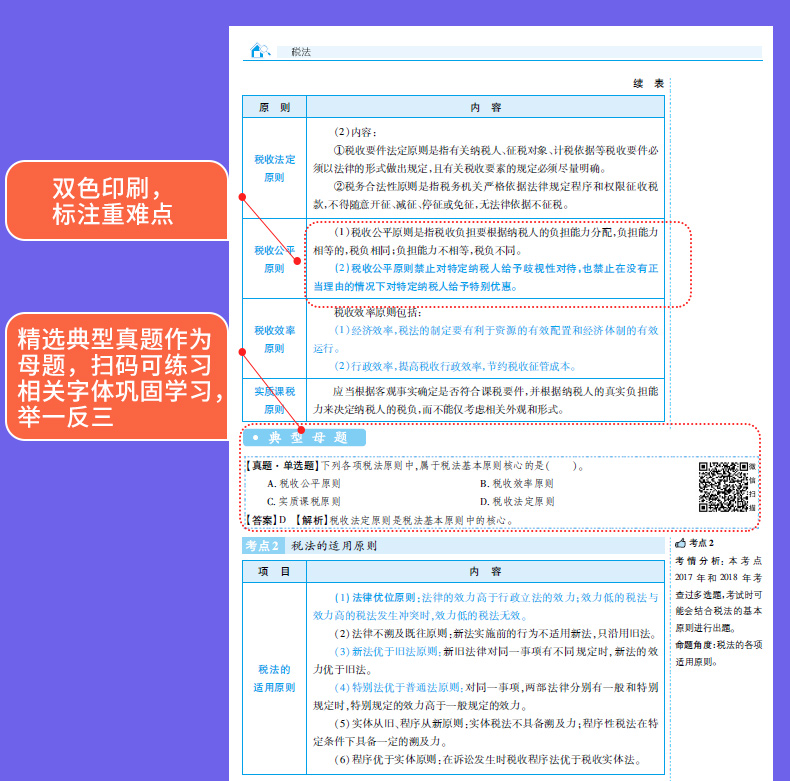
Task: Click the line starting ②税务合法性原则
Action: tap(486, 196)
